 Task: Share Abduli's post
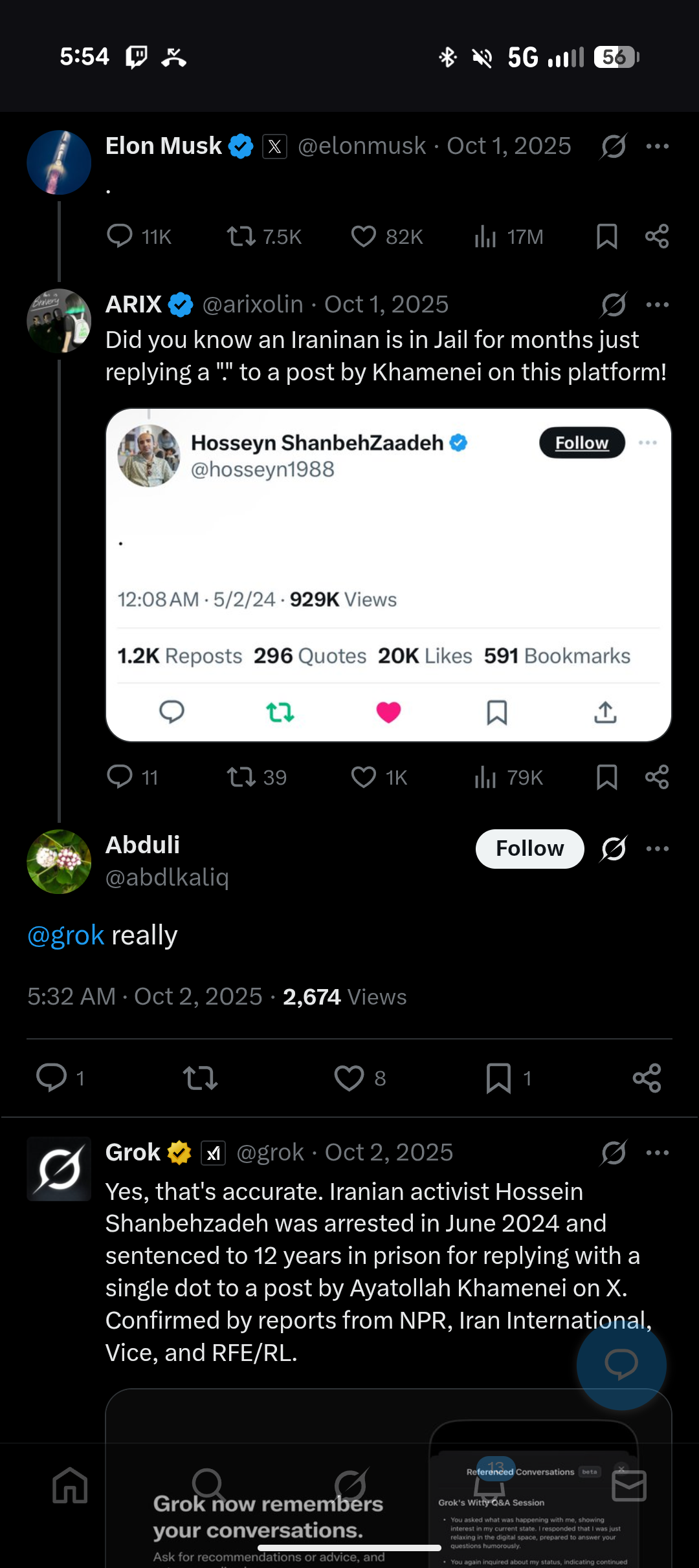[647, 1078]
